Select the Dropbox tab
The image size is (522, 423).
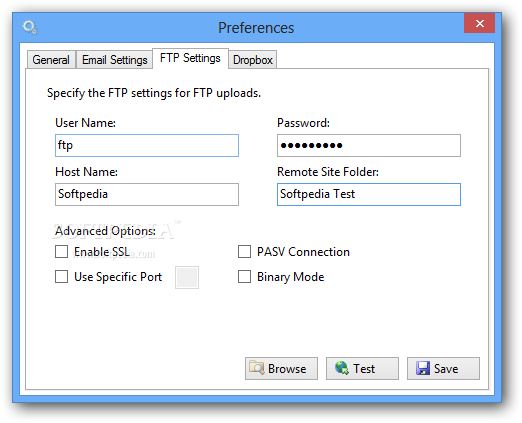[x=253, y=60]
